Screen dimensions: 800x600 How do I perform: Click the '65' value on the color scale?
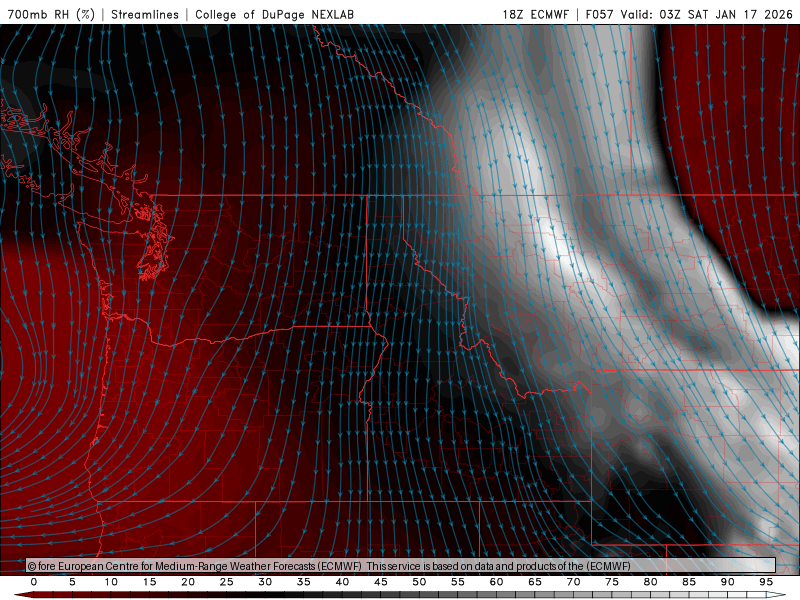pyautogui.click(x=535, y=582)
